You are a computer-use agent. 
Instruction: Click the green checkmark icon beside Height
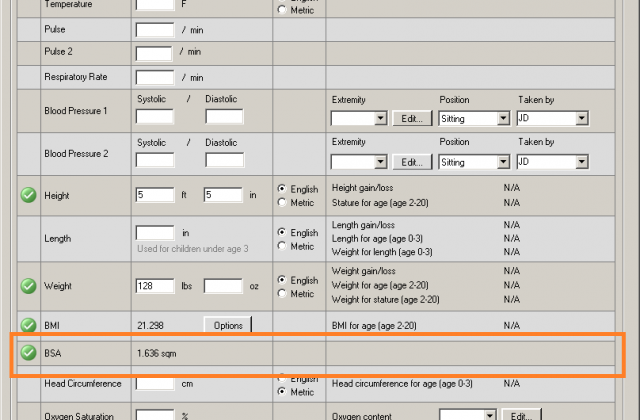[x=28, y=195]
